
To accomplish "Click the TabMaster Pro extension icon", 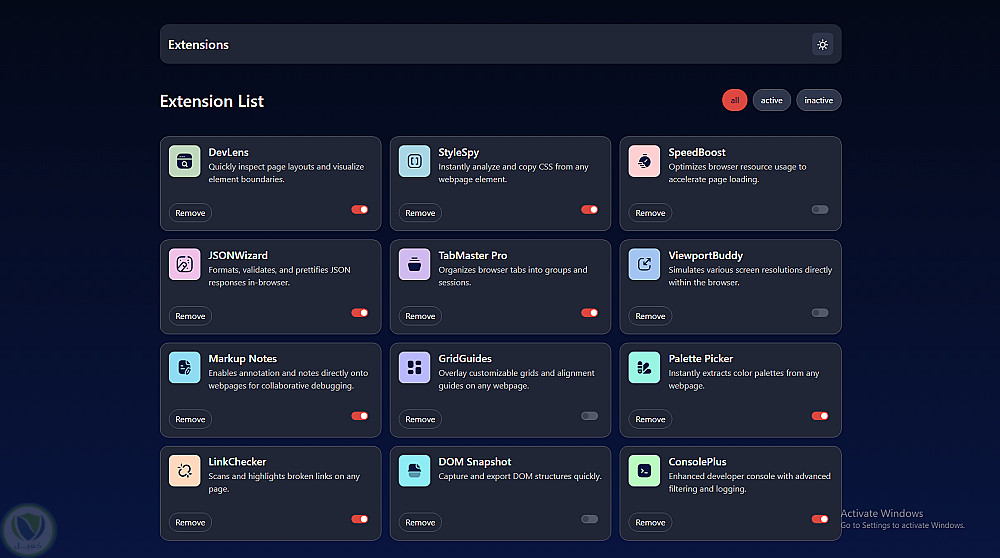I will click(x=415, y=264).
